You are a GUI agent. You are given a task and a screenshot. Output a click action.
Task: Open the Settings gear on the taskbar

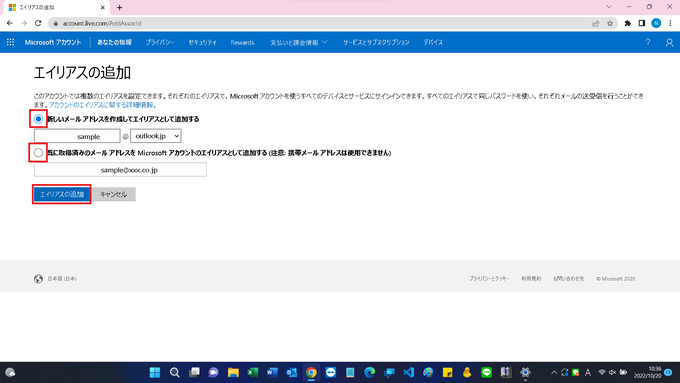point(525,372)
